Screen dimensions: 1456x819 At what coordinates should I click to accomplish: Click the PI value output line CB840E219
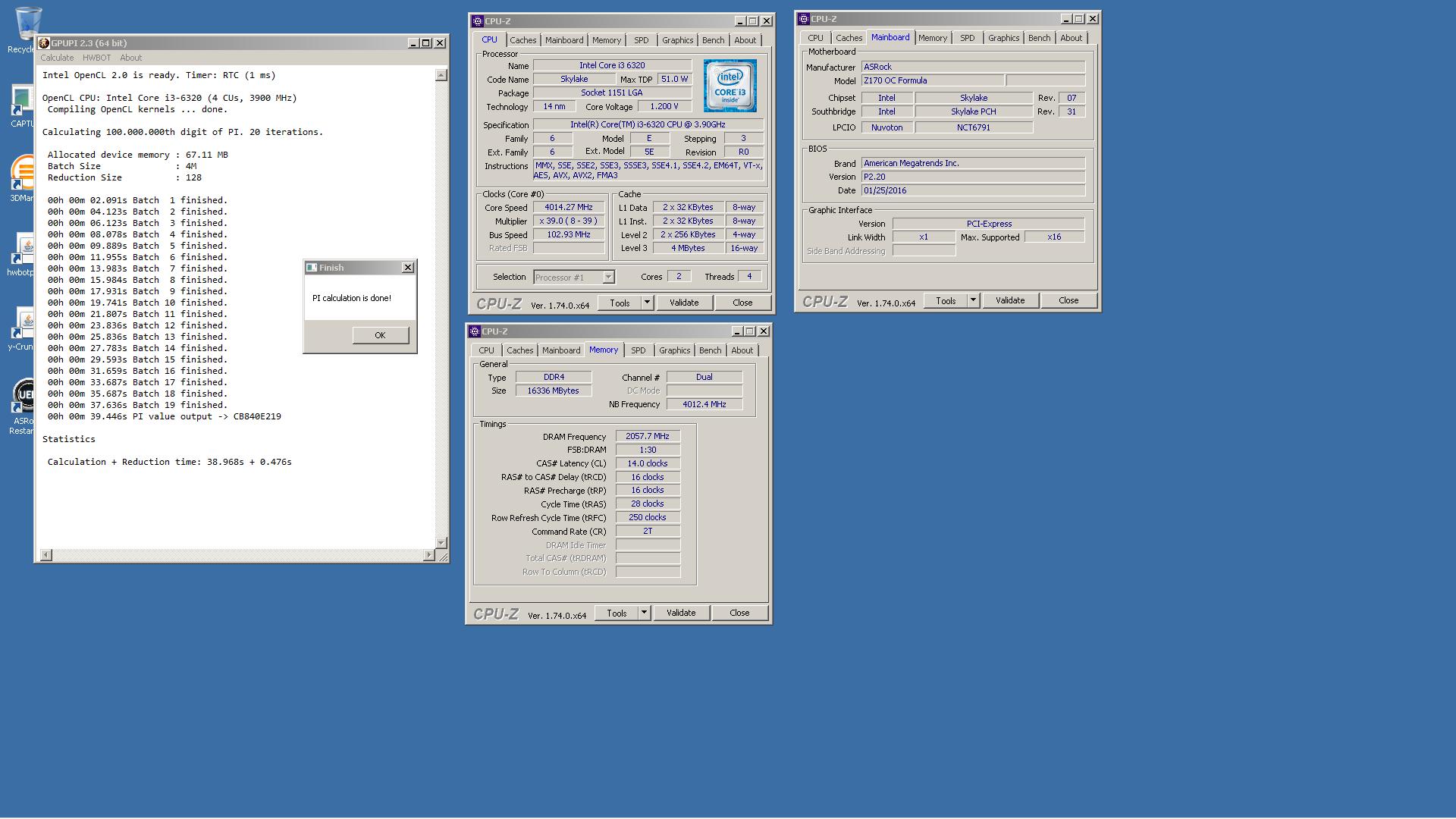[165, 416]
